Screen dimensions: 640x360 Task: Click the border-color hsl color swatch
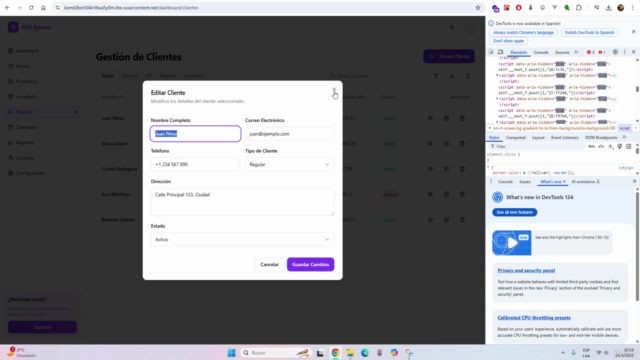coord(530,173)
